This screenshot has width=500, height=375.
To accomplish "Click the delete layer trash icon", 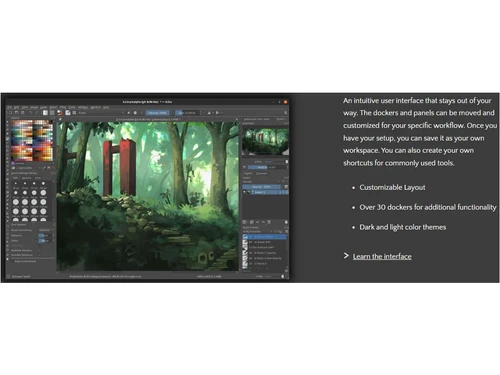I will click(269, 222).
